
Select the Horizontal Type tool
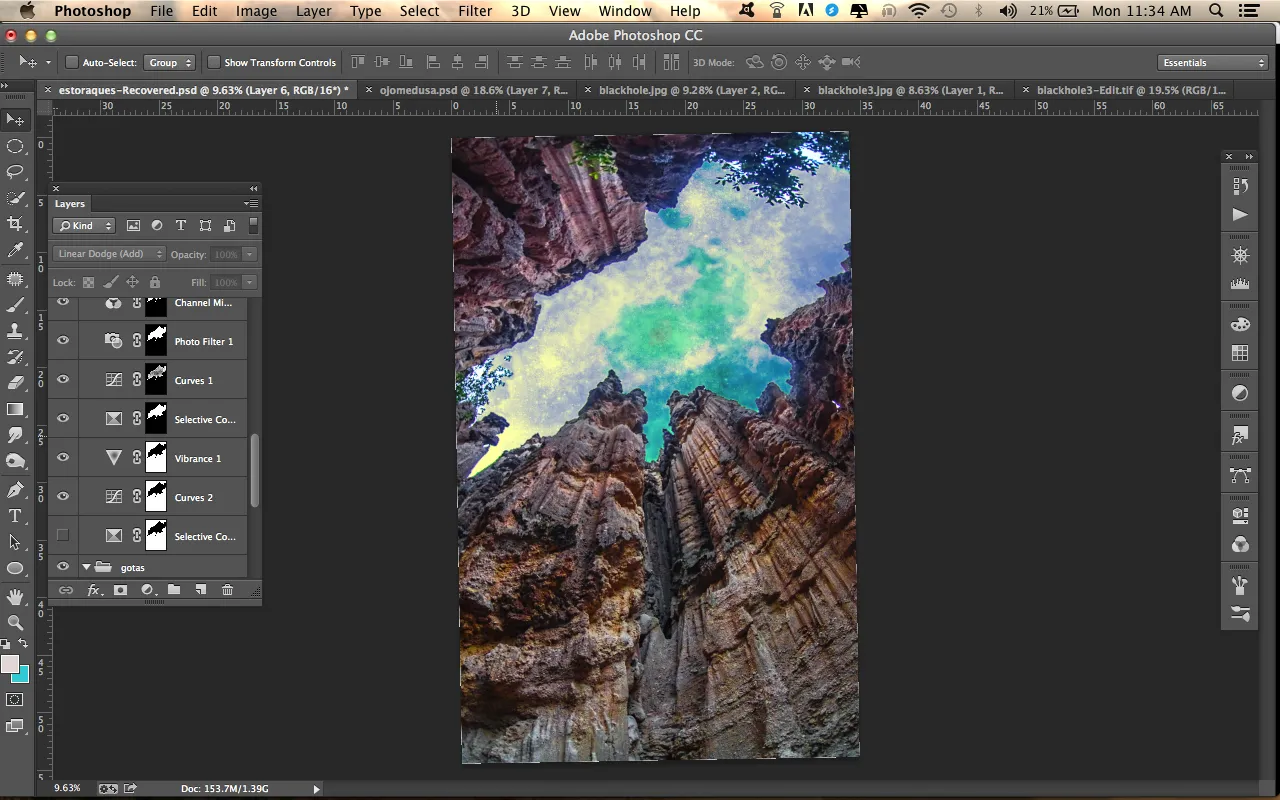click(x=15, y=516)
